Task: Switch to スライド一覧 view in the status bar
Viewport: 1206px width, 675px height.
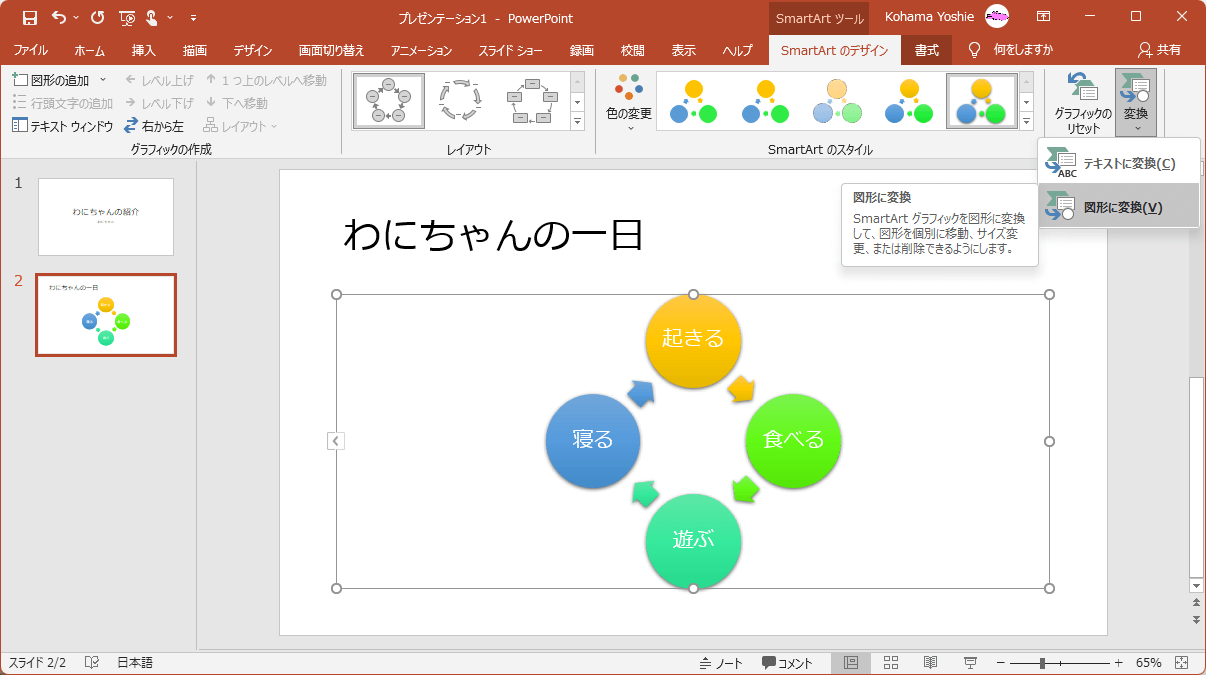Action: click(x=889, y=661)
